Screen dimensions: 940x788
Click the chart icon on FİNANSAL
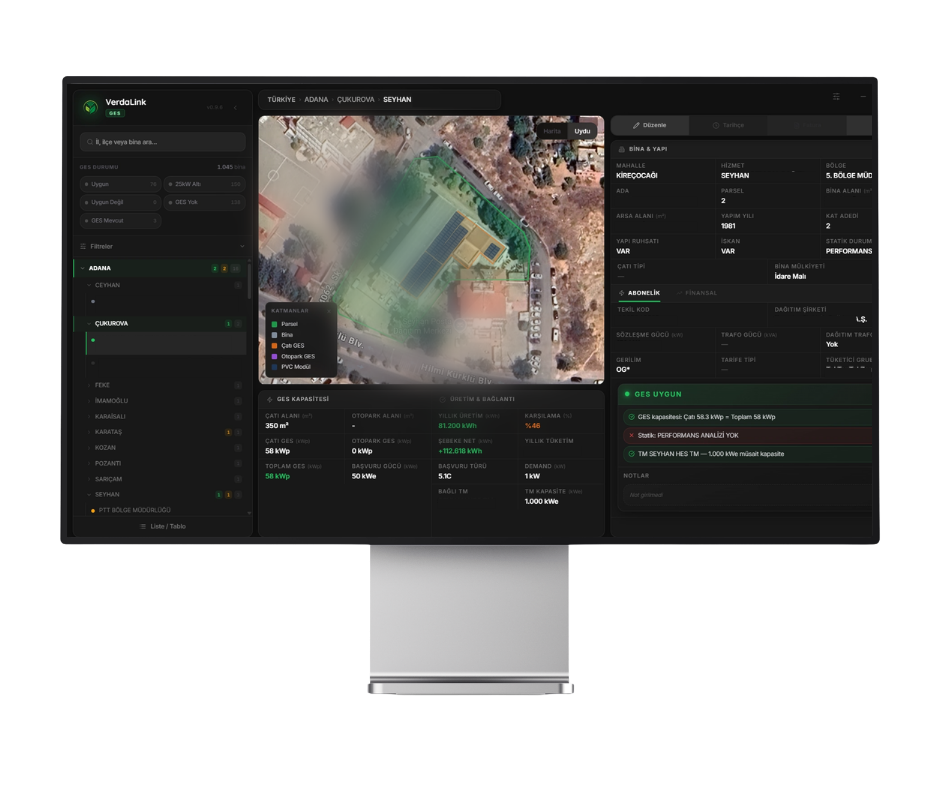click(680, 293)
